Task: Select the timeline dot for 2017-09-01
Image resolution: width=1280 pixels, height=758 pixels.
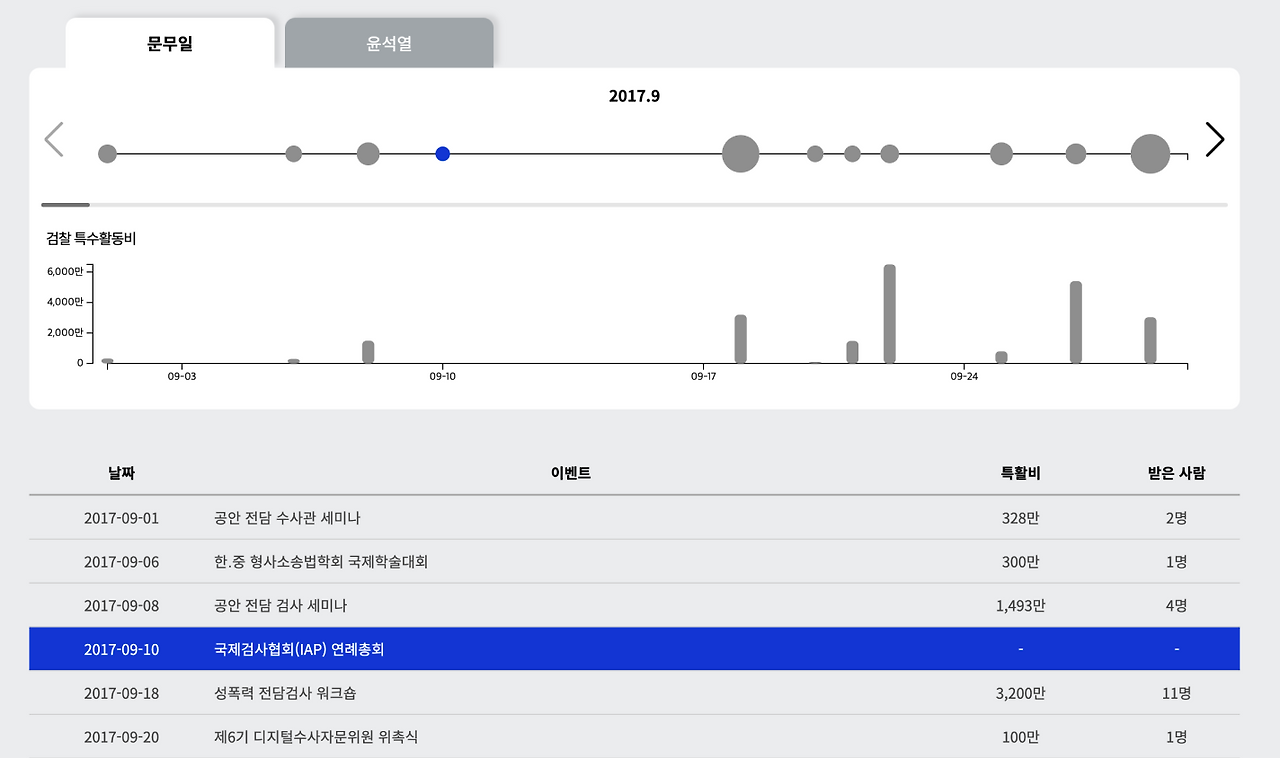Action: pos(107,153)
